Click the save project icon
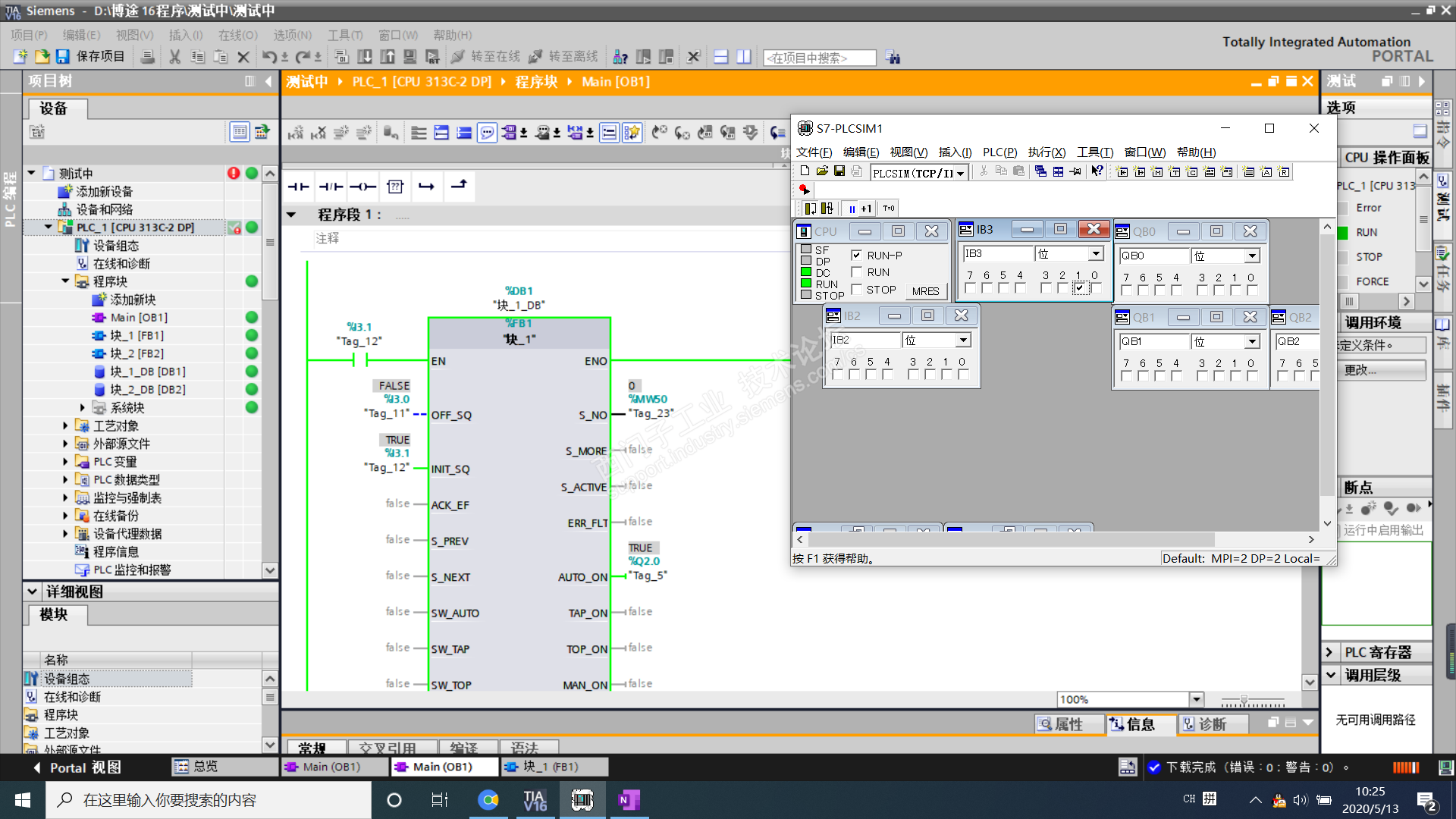The height and width of the screenshot is (819, 1456). pos(63,57)
